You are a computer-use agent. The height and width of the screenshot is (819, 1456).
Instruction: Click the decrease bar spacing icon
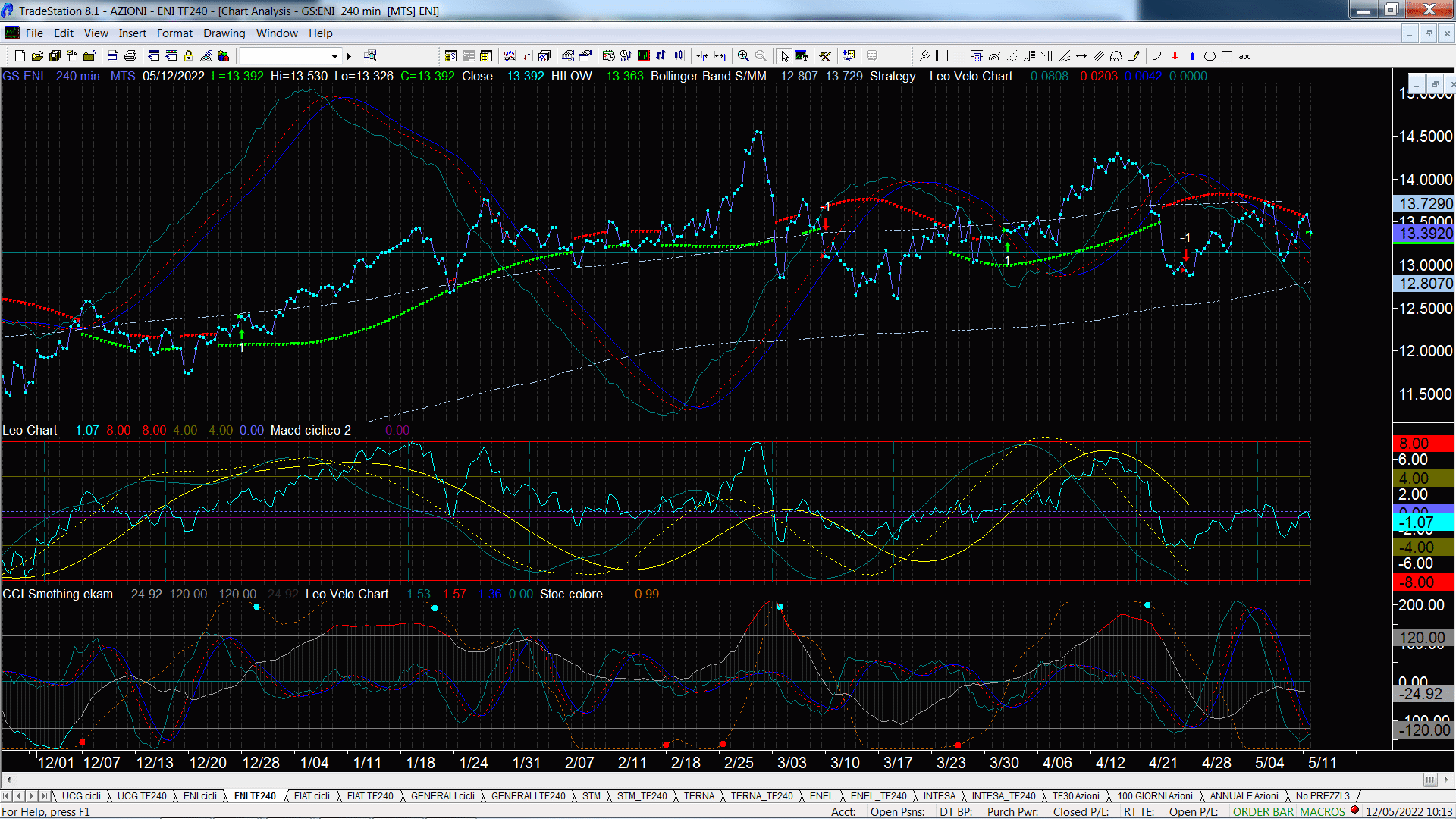click(702, 55)
